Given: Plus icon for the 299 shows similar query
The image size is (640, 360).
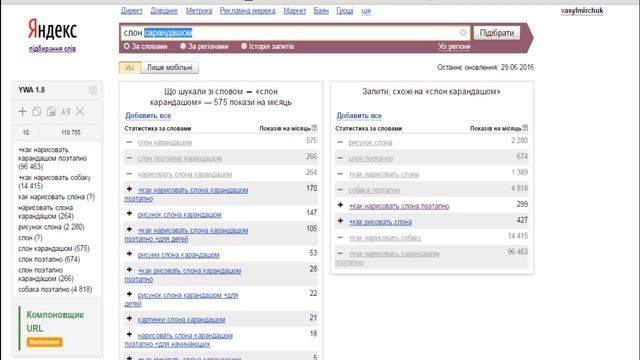Looking at the screenshot, I should click(340, 205).
